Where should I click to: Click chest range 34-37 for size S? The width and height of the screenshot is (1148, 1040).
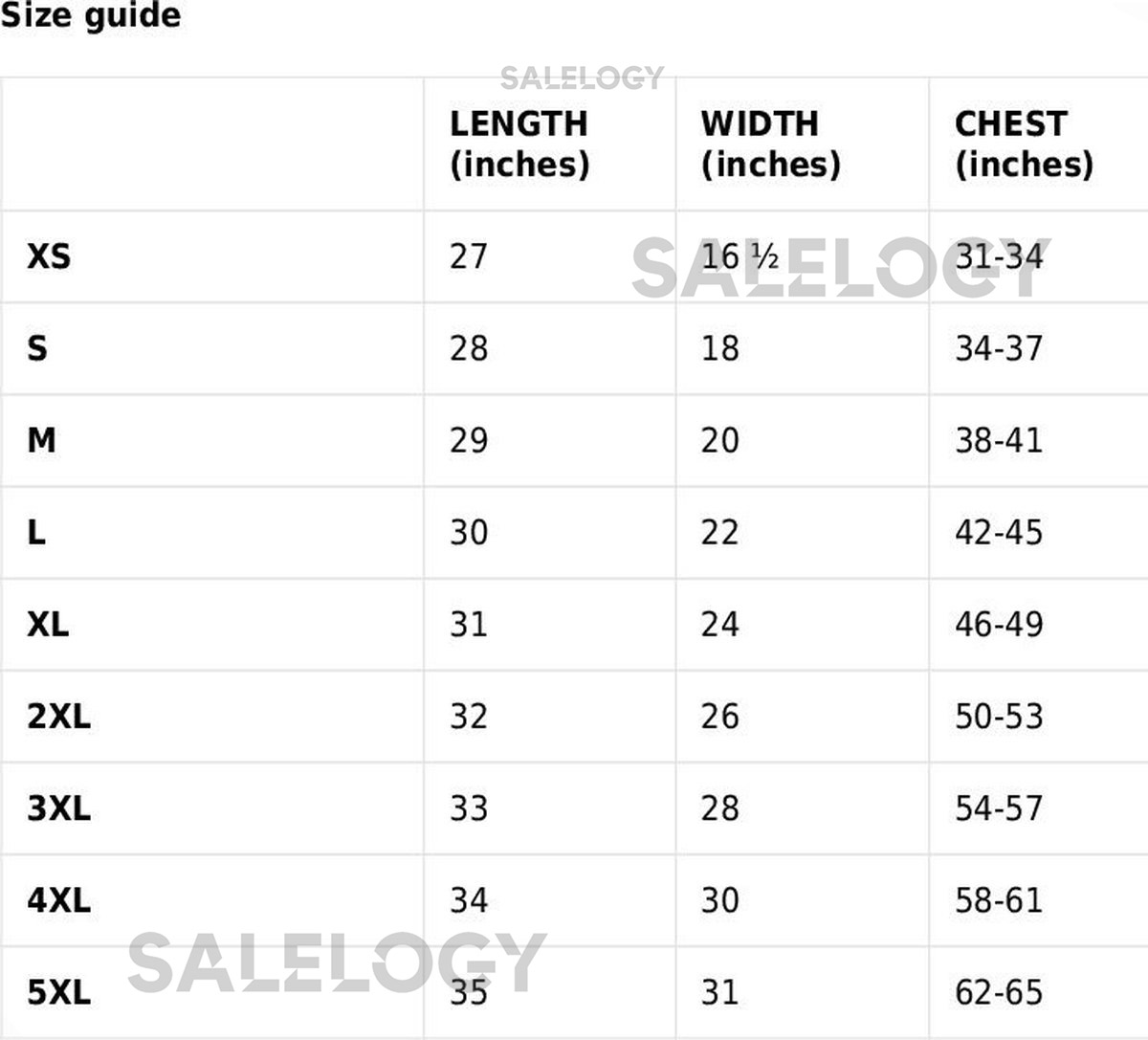[999, 348]
